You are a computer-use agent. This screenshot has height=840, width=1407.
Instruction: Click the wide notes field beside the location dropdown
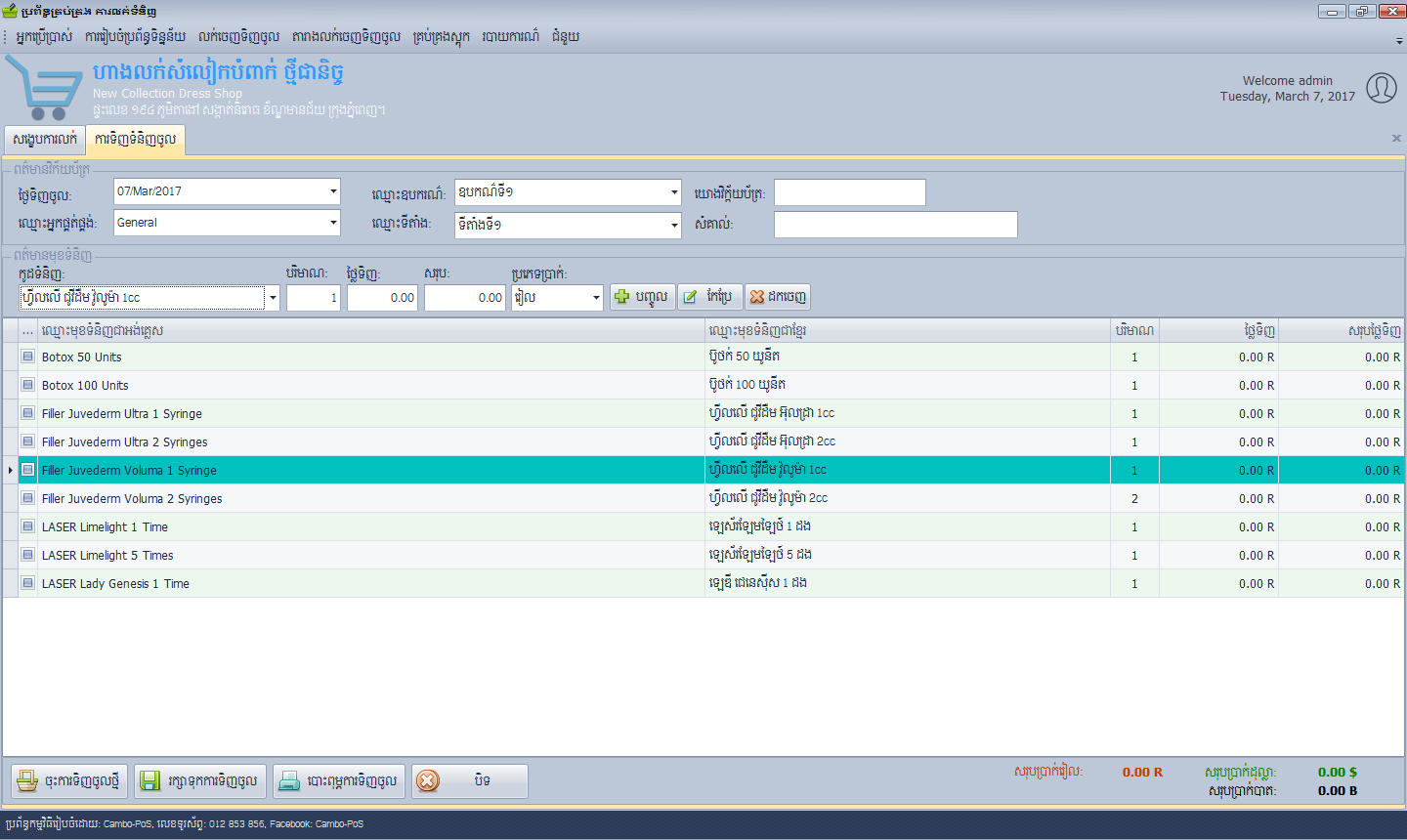click(x=896, y=225)
